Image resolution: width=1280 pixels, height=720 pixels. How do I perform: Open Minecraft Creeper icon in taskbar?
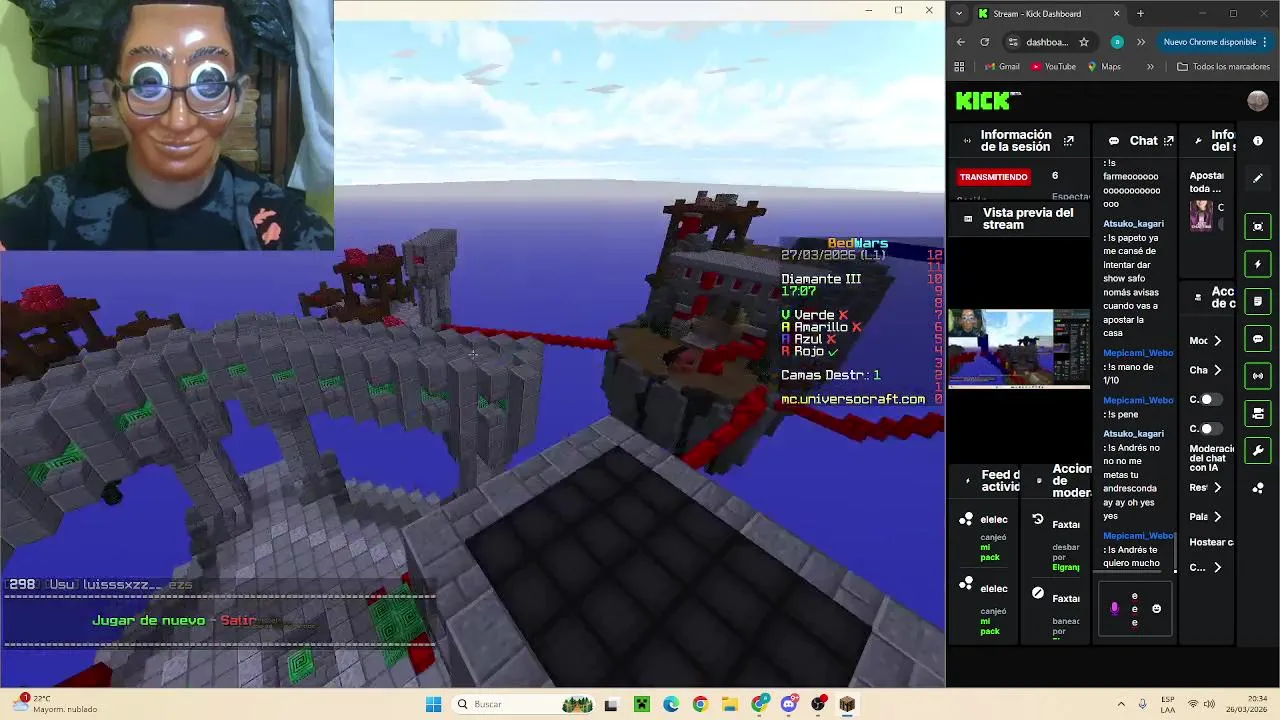(x=641, y=704)
